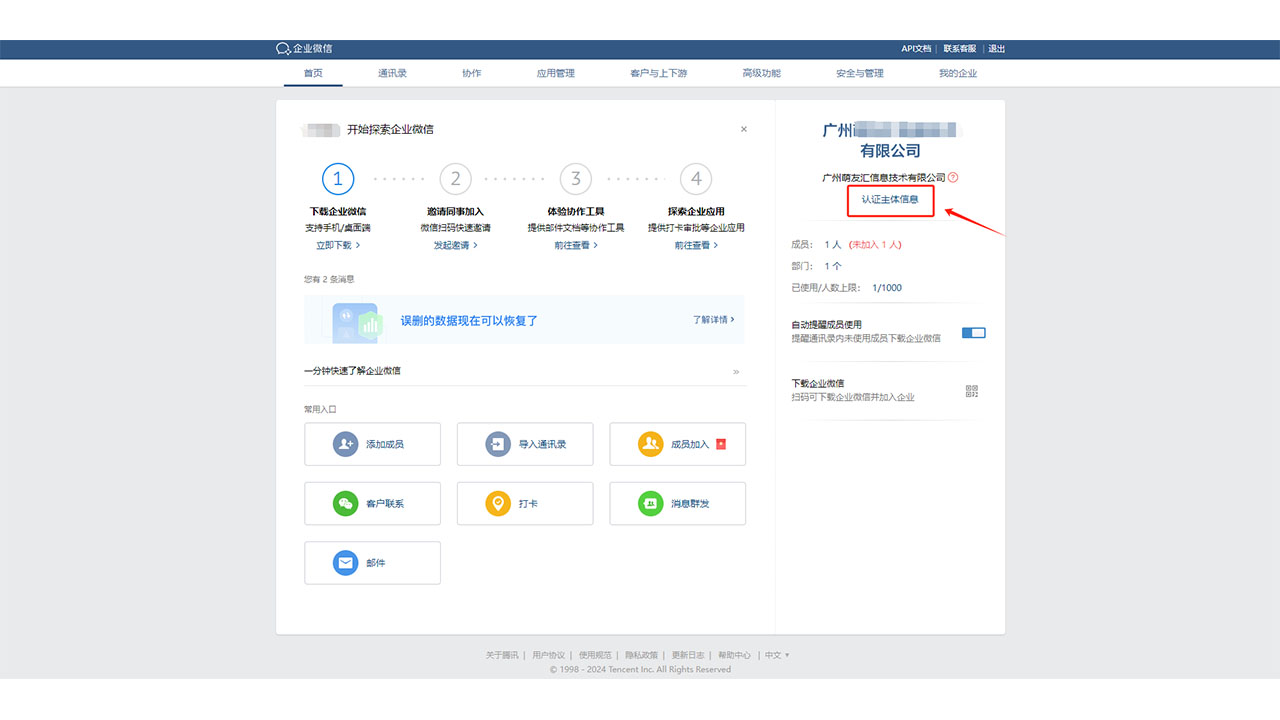Screen dimensions: 1280x720
Task: Click the 部门: 1 个 text
Action: [816, 267]
